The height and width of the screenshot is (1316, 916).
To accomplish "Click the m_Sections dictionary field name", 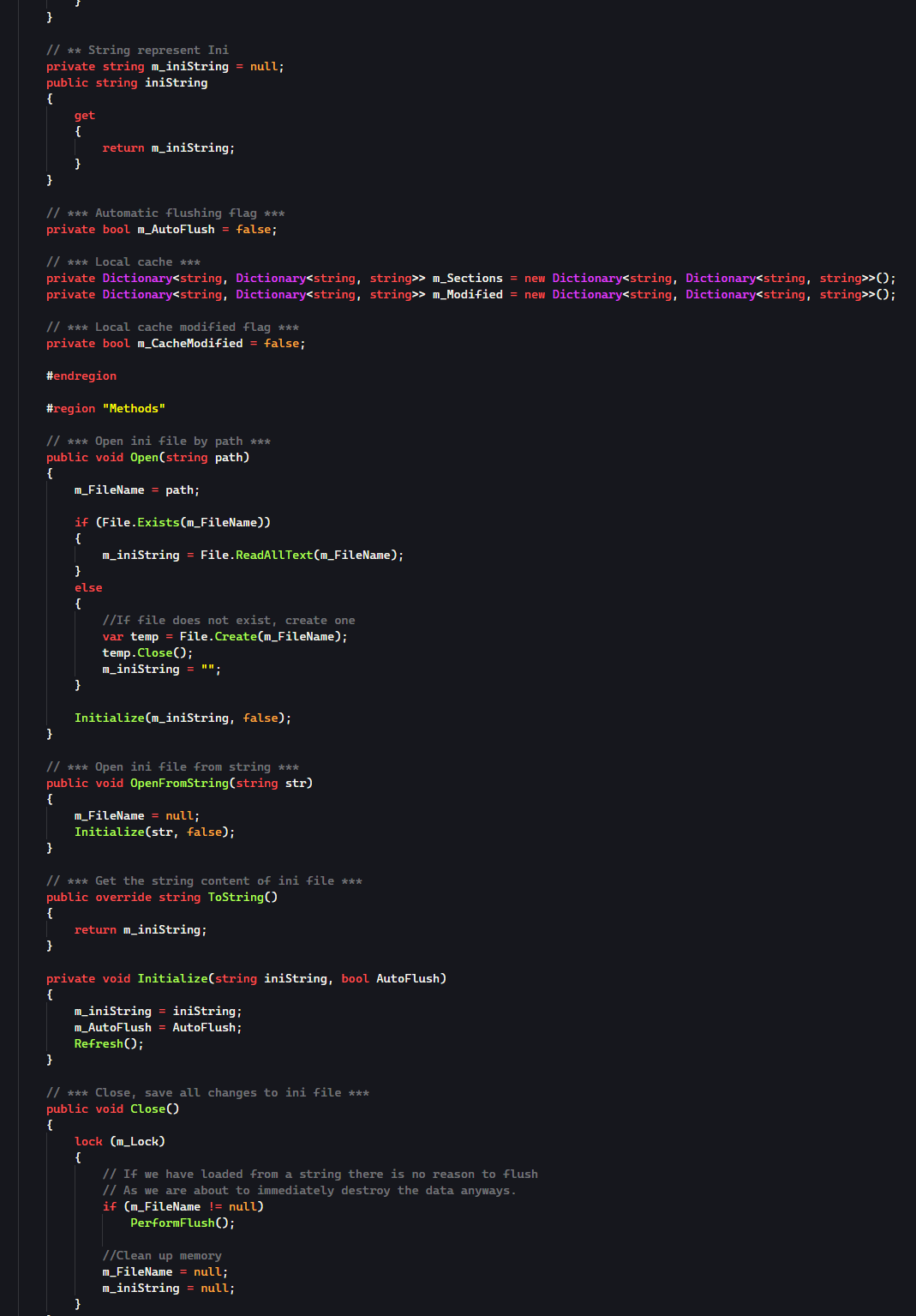I will pos(467,279).
